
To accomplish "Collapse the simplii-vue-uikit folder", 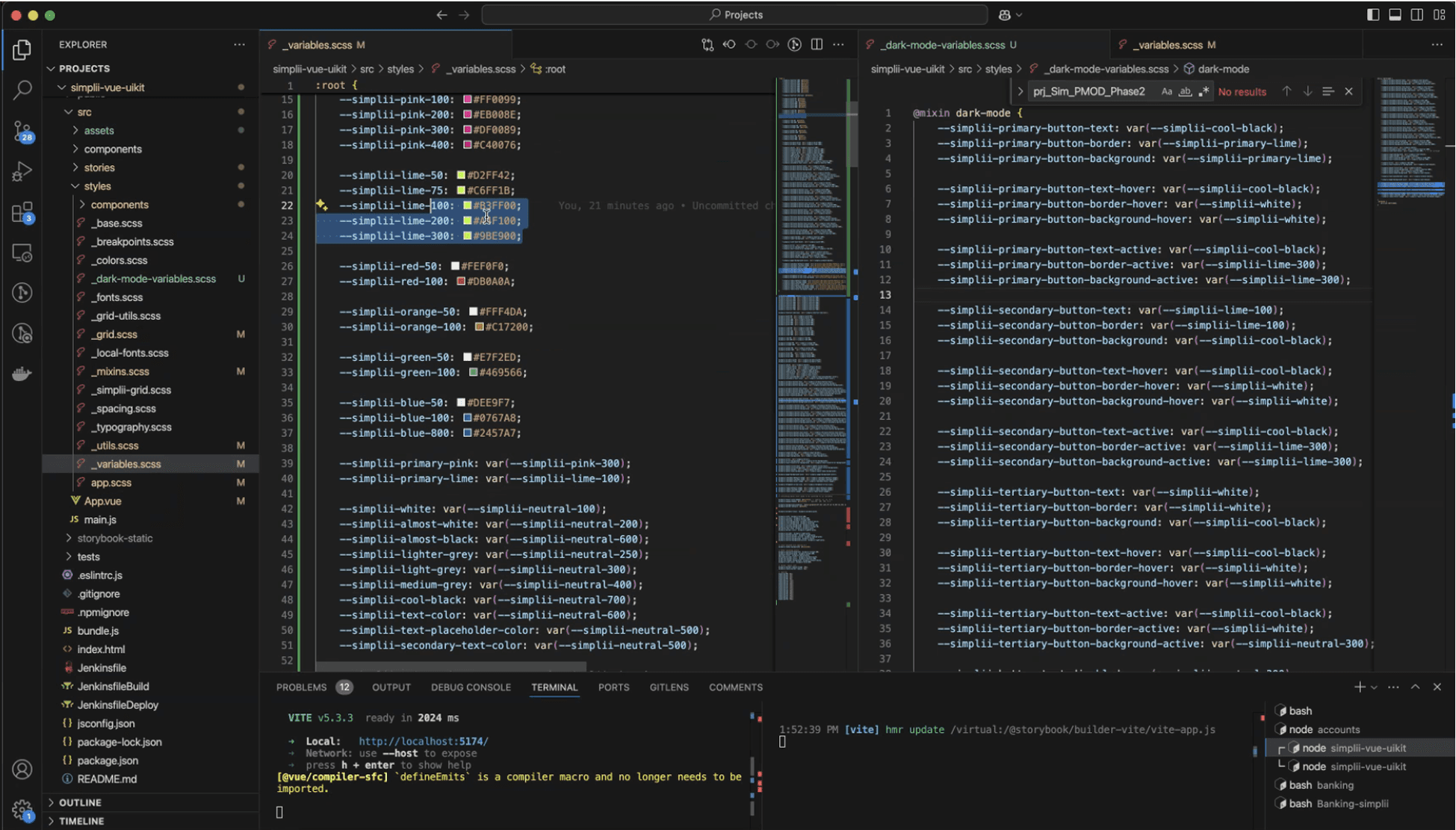I will pyautogui.click(x=61, y=87).
